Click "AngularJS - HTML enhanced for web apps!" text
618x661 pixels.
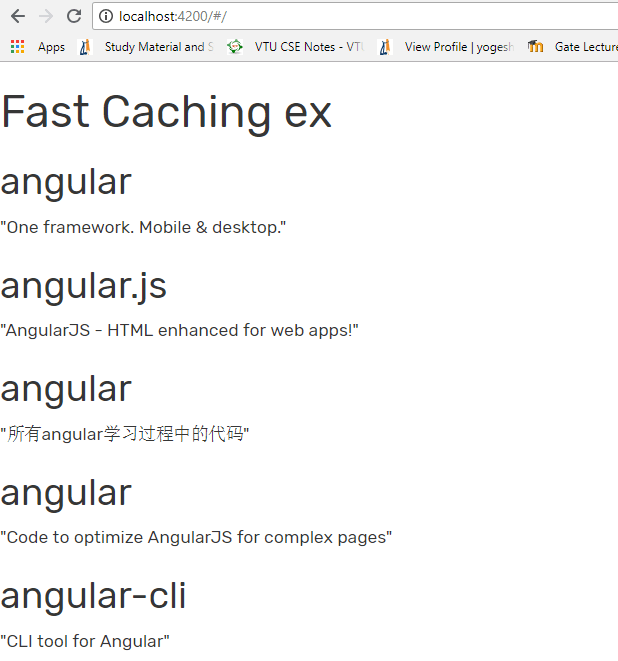pyautogui.click(x=179, y=330)
